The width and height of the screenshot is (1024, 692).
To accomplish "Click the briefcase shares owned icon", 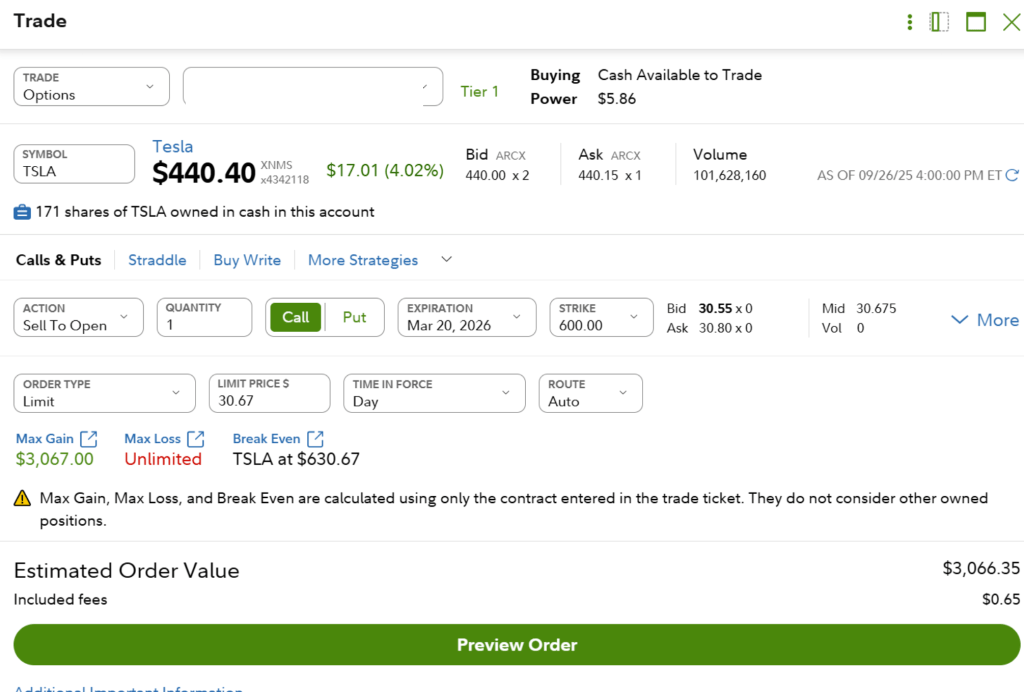I will tap(22, 212).
